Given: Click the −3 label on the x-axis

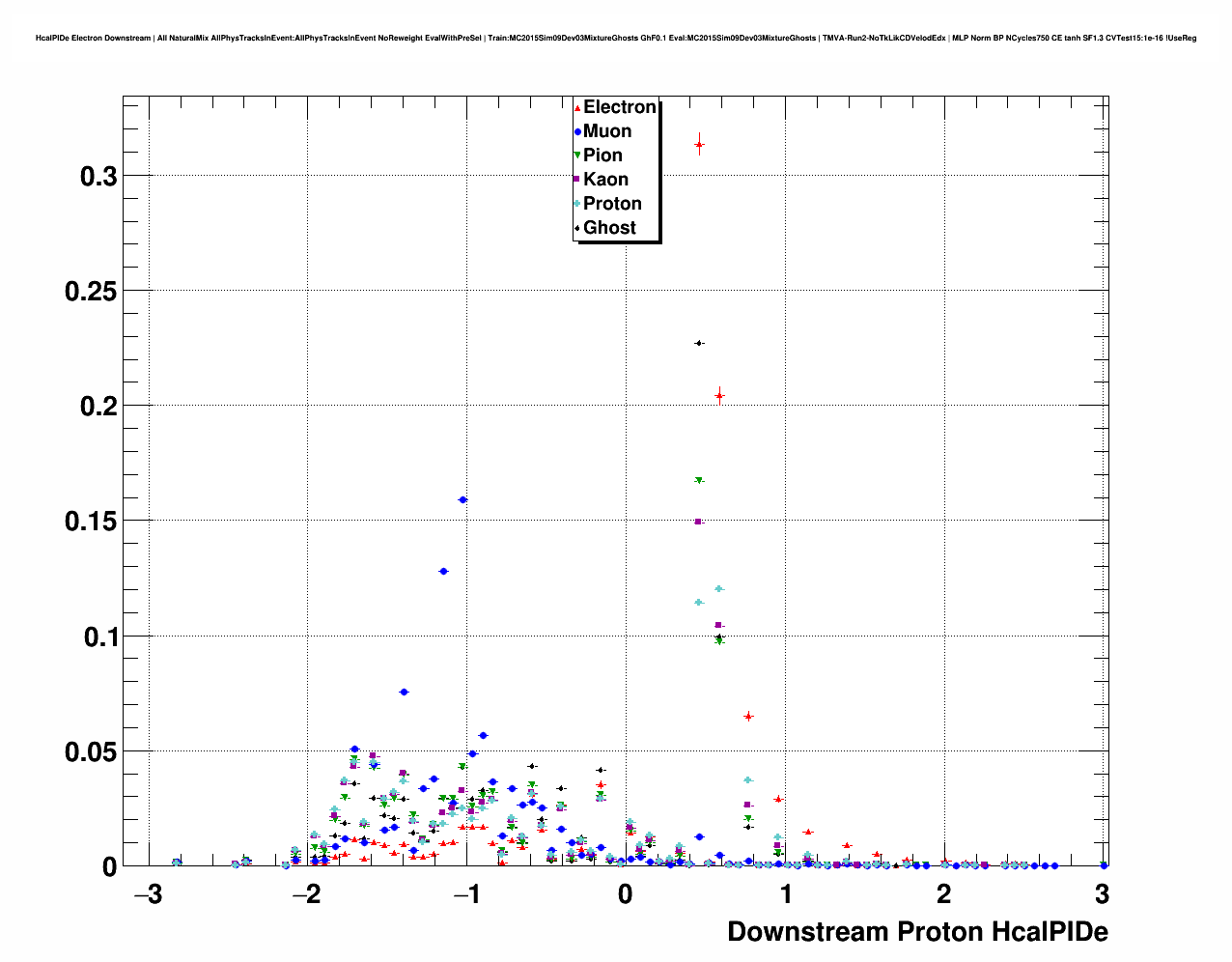Looking at the screenshot, I should pyautogui.click(x=147, y=894).
